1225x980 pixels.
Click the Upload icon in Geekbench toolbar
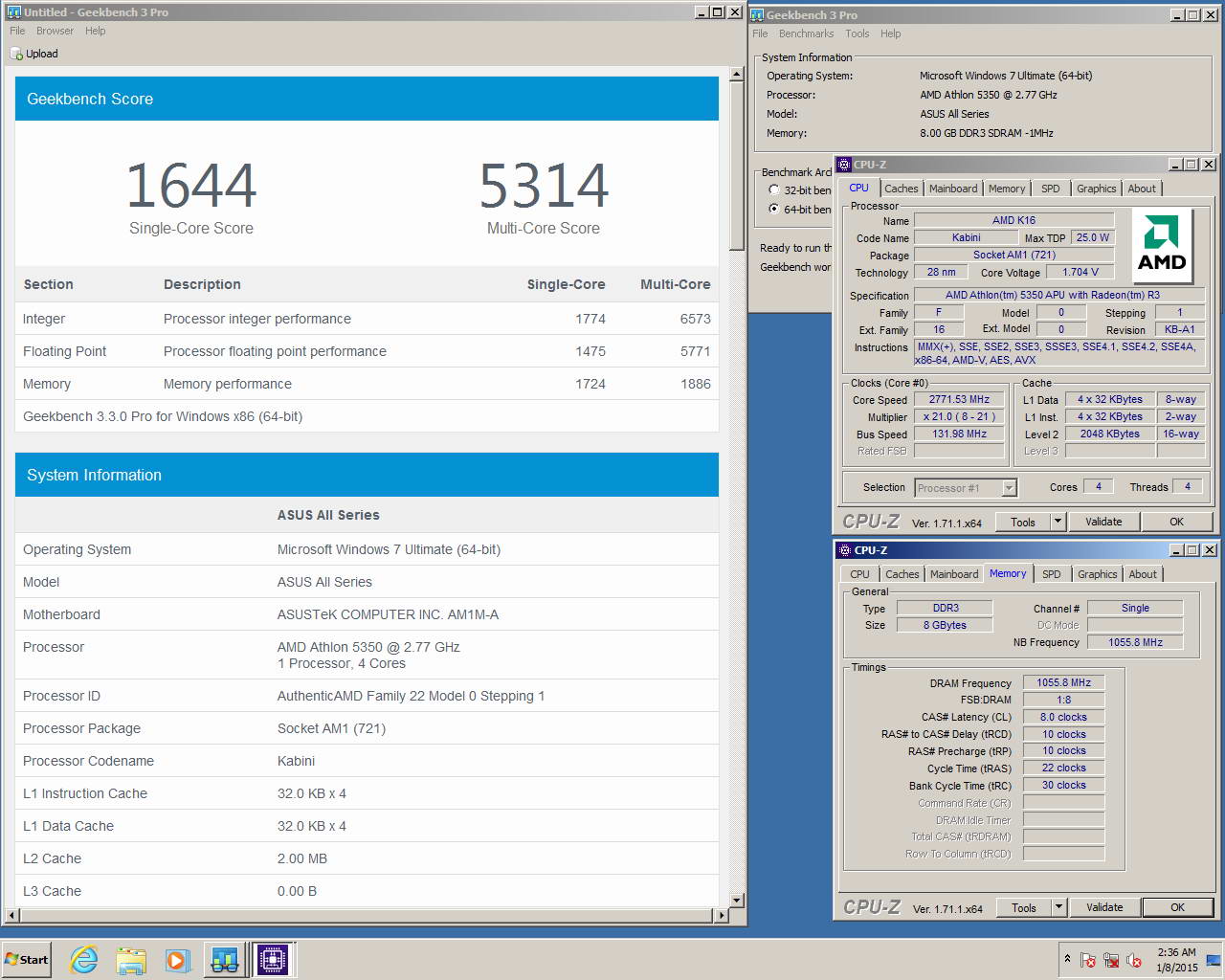point(16,54)
